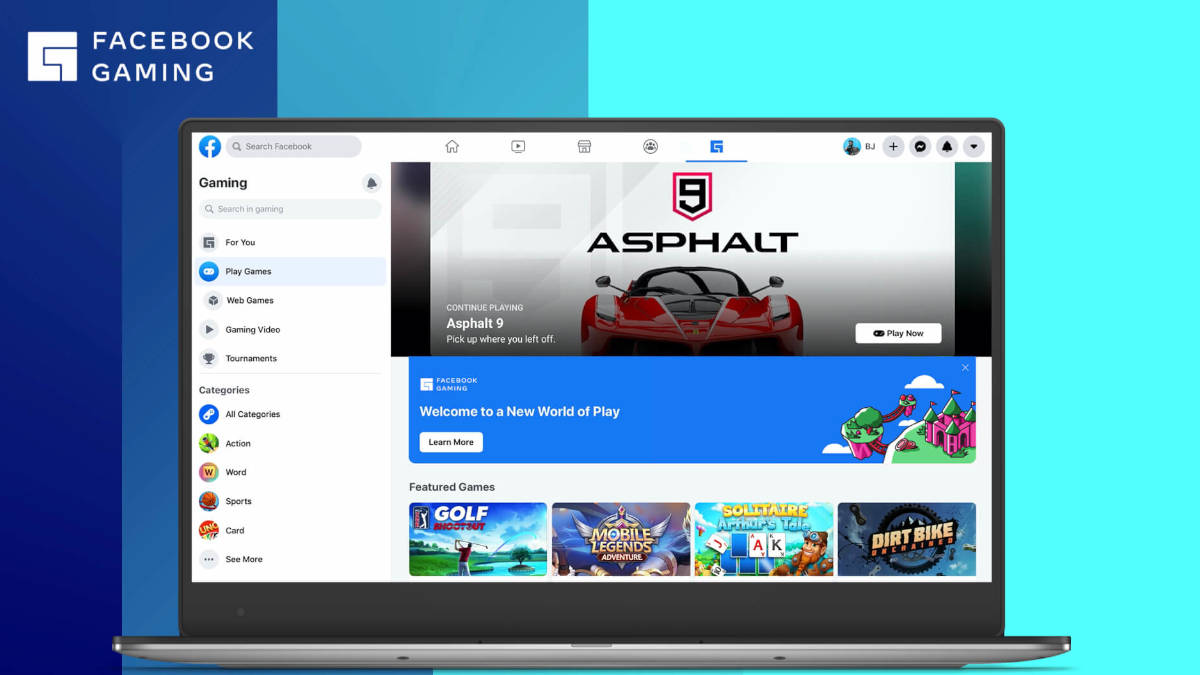Focus the Search in gaming field

coord(290,209)
